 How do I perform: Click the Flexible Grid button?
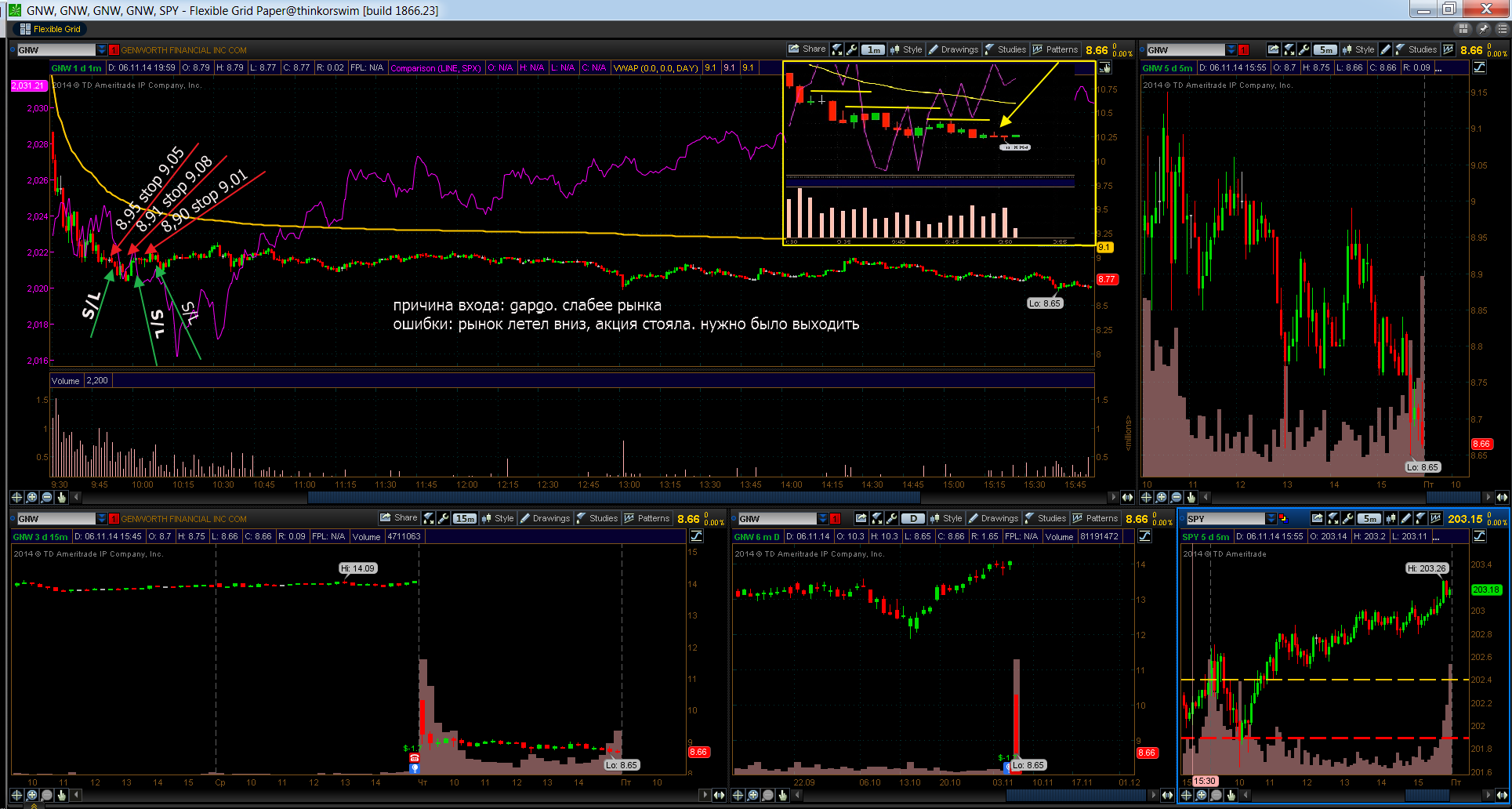pyautogui.click(x=49, y=29)
